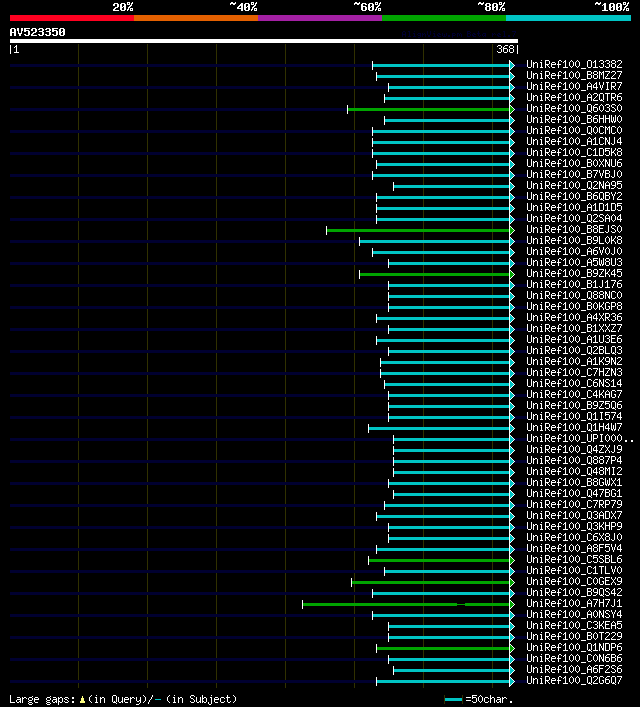Select the UniRef100_C4KAG7 label
The image size is (640, 707).
point(574,394)
